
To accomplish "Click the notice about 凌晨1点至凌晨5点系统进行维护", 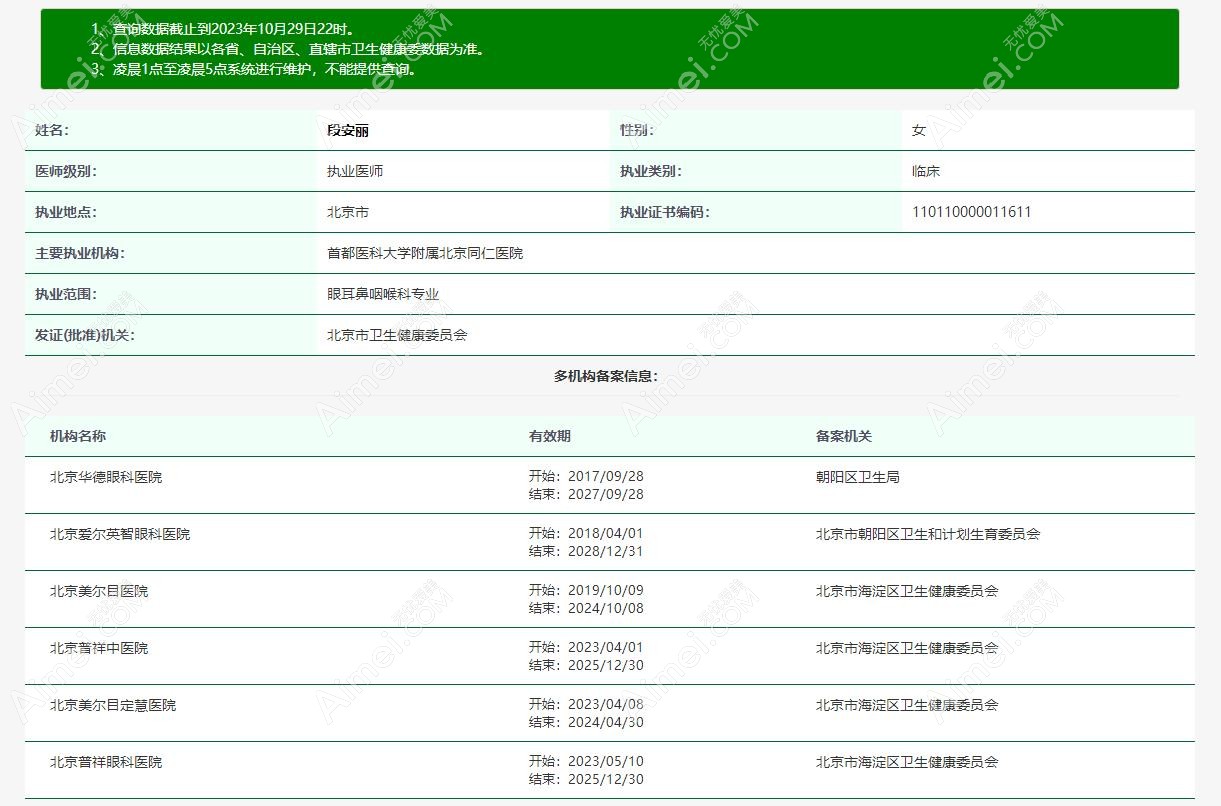I will 265,69.
